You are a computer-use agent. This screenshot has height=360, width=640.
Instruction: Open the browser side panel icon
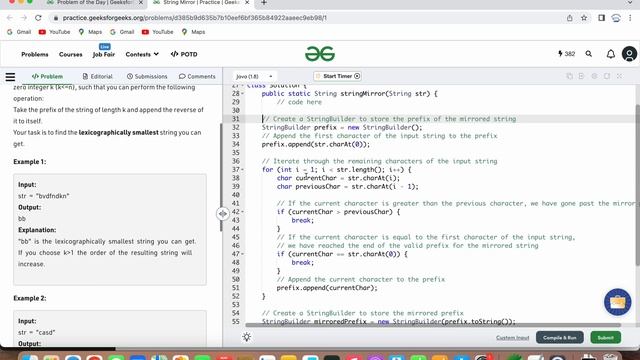(x=601, y=18)
